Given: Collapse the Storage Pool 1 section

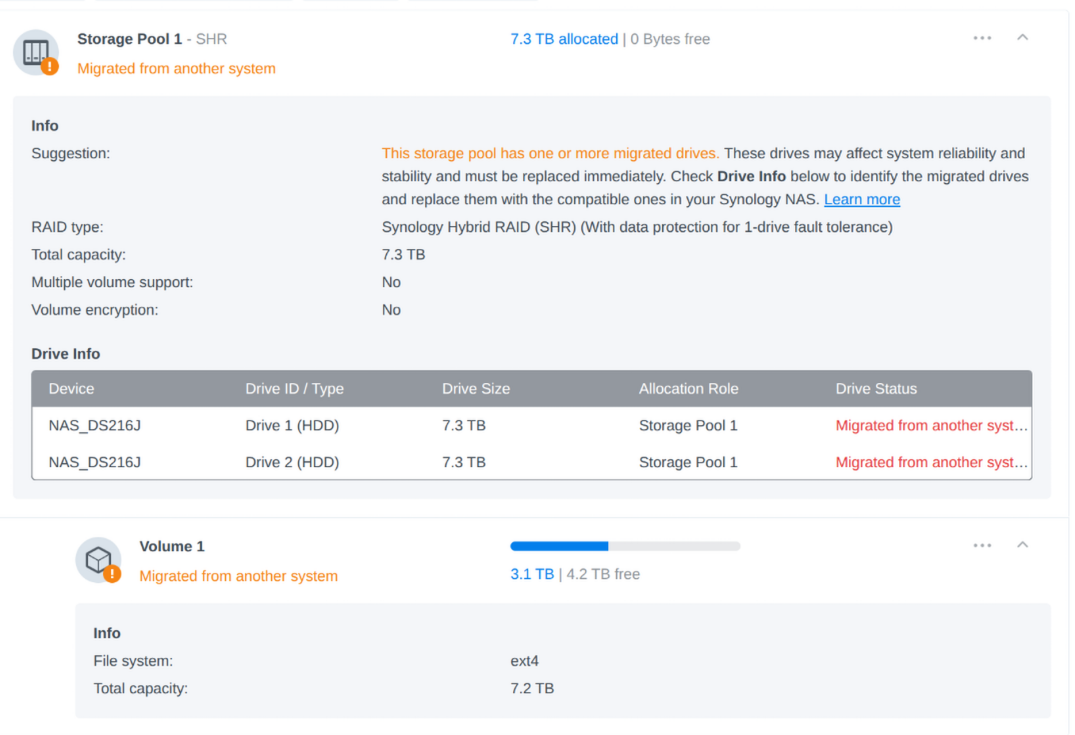Looking at the screenshot, I should click(x=1022, y=38).
